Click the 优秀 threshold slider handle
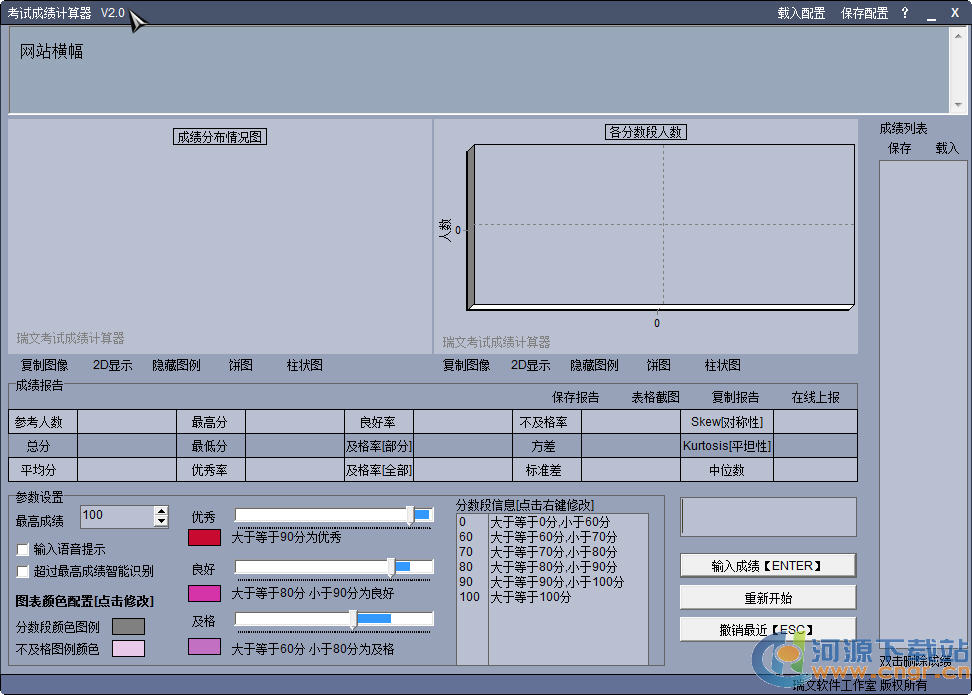972x695 pixels. coord(410,514)
